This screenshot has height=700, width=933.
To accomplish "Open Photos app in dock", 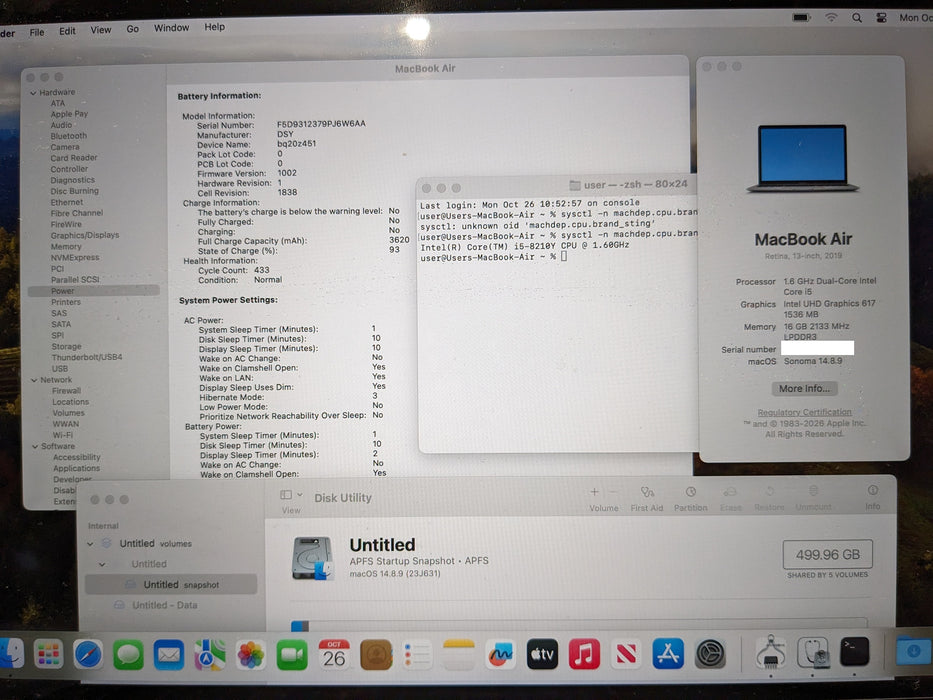I will 251,655.
